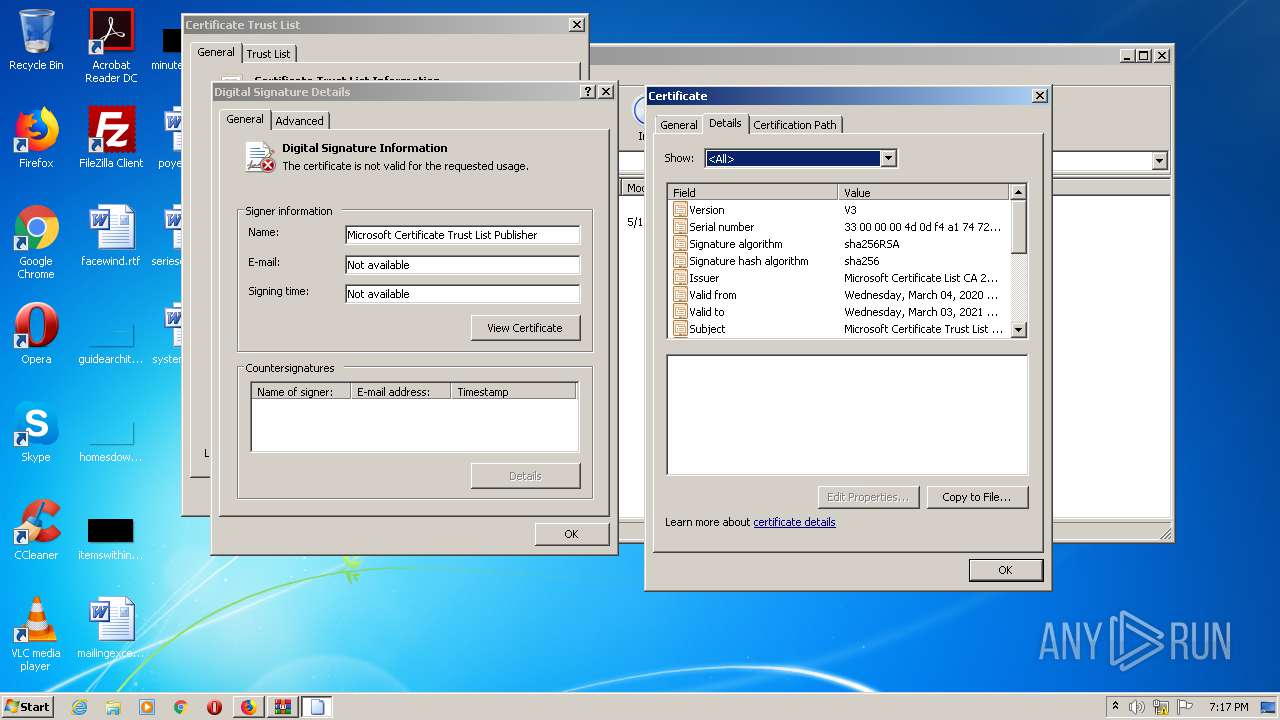Open the mailingexce document icon
The width and height of the screenshot is (1280, 720).
click(111, 628)
